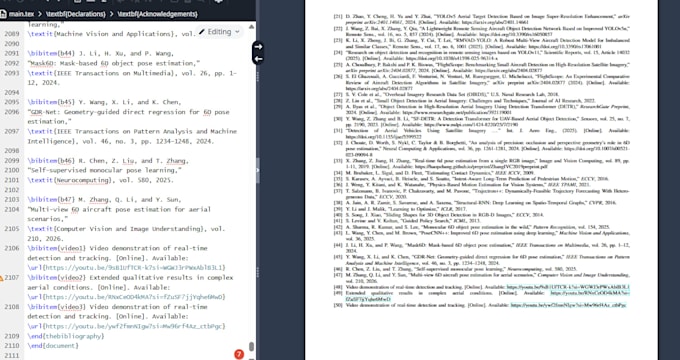
Task: Place cursor on \bibitem{b45} line
Action: coord(104,102)
